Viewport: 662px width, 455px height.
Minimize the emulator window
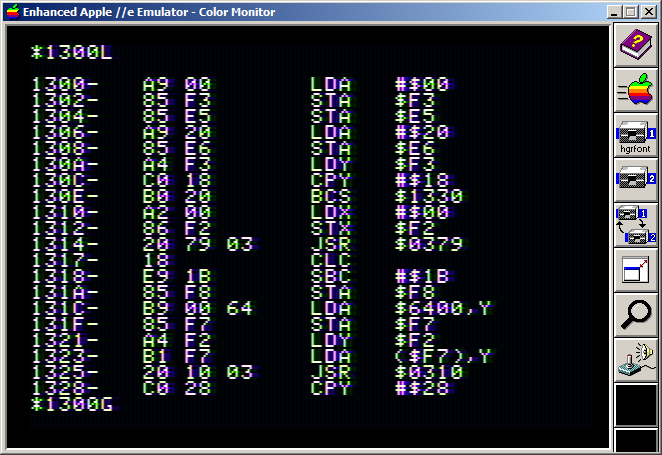coord(614,12)
